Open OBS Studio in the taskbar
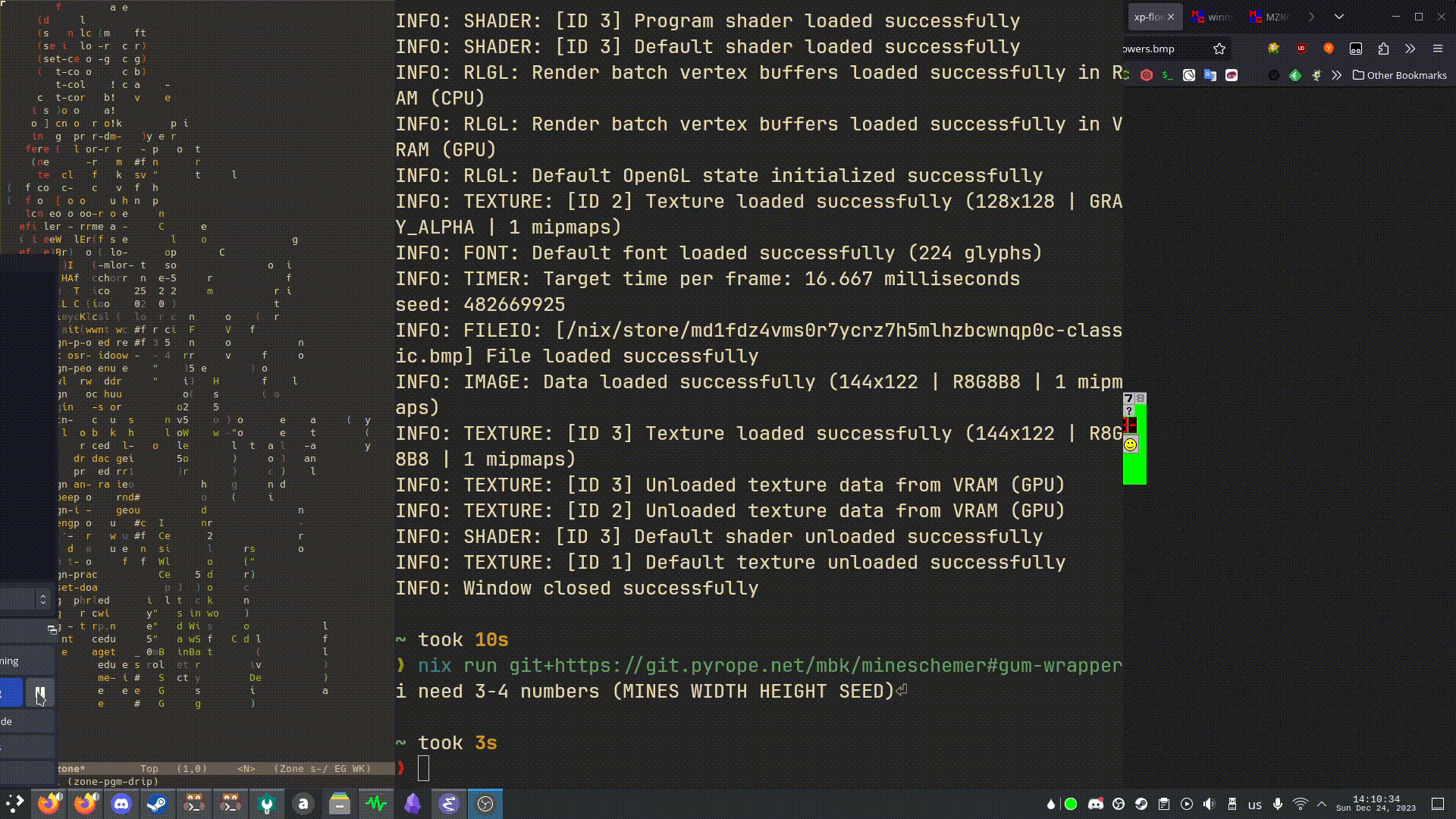Image resolution: width=1456 pixels, height=819 pixels. click(485, 804)
